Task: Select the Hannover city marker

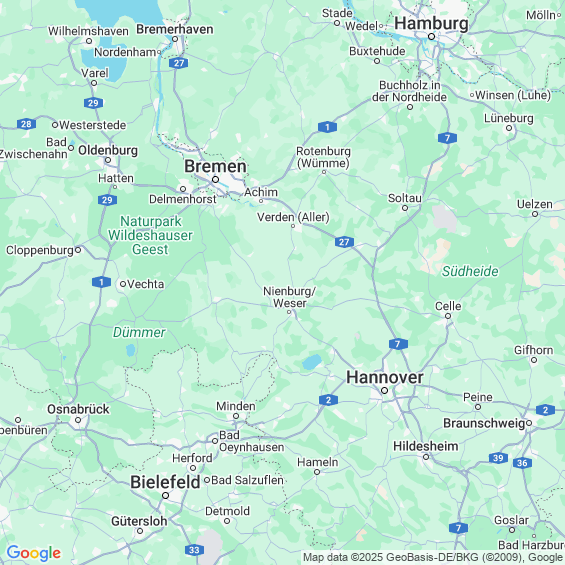Action: click(x=384, y=391)
